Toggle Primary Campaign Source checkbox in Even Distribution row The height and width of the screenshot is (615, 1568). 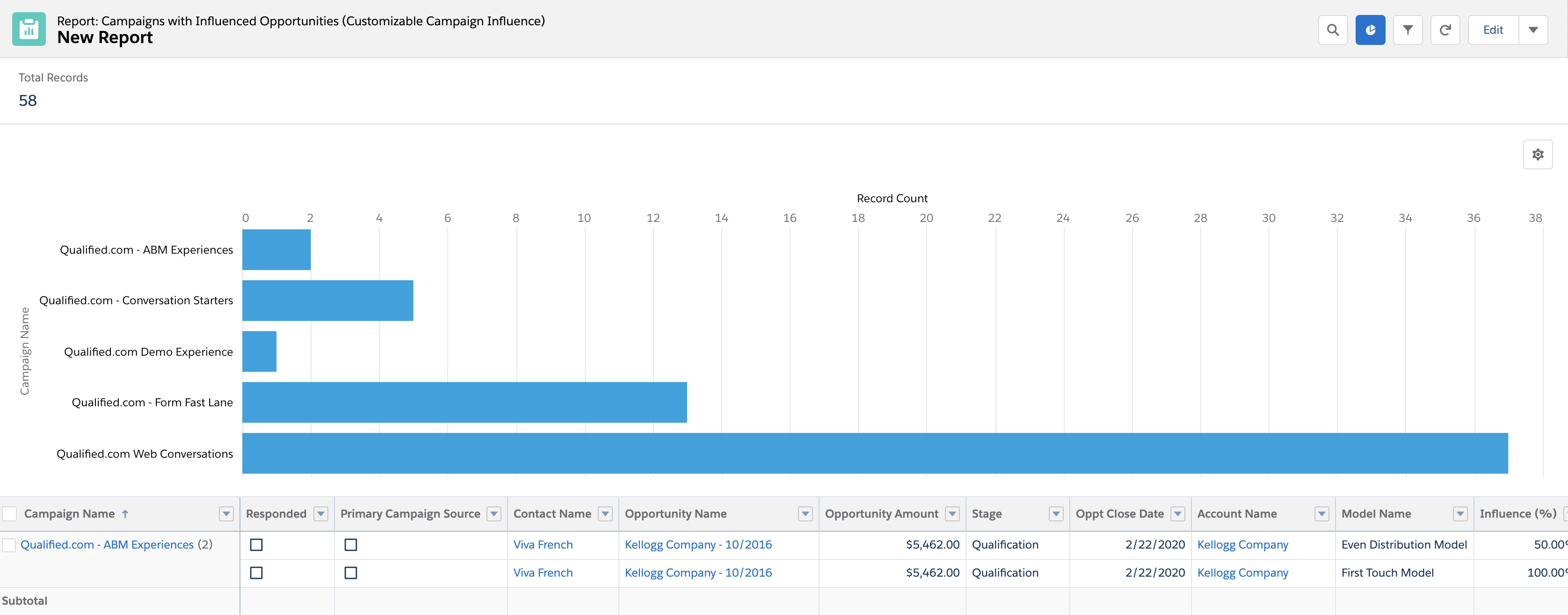tap(351, 545)
